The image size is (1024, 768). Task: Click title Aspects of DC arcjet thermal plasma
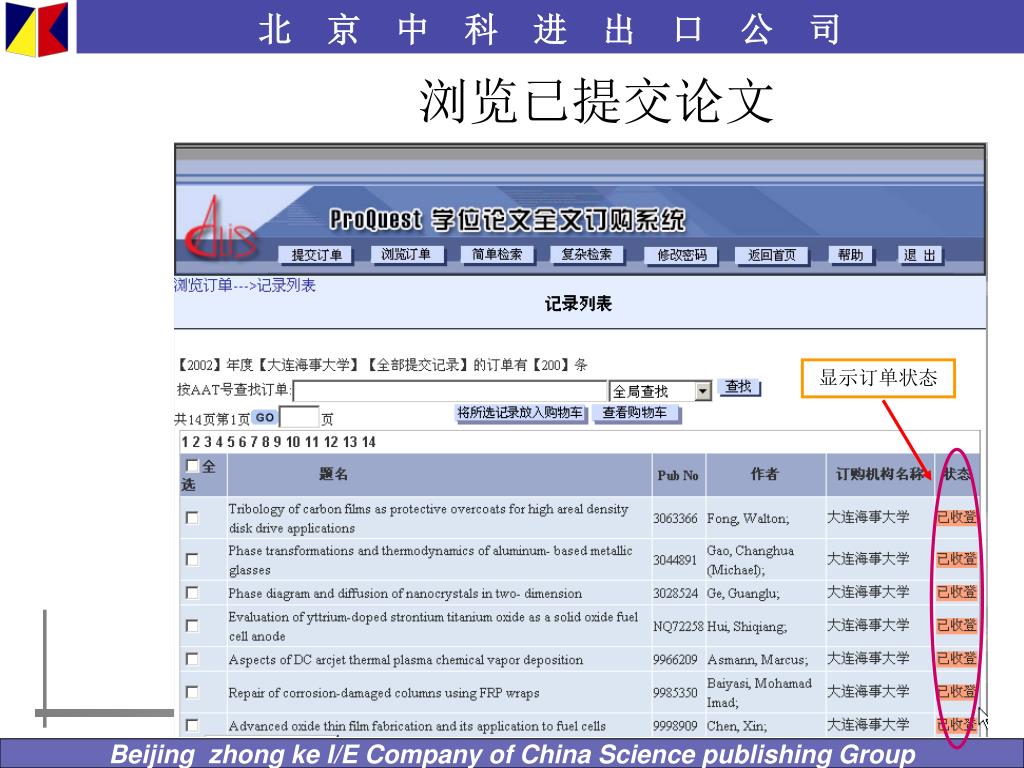[x=406, y=660]
